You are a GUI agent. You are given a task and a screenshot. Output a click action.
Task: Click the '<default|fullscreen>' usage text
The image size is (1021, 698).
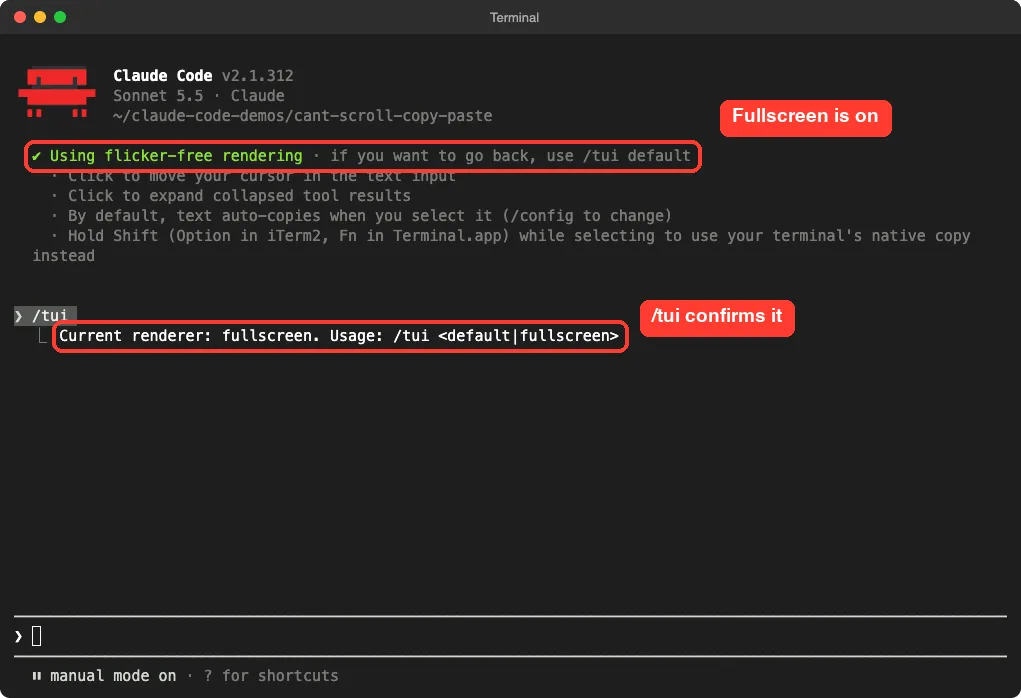click(528, 336)
